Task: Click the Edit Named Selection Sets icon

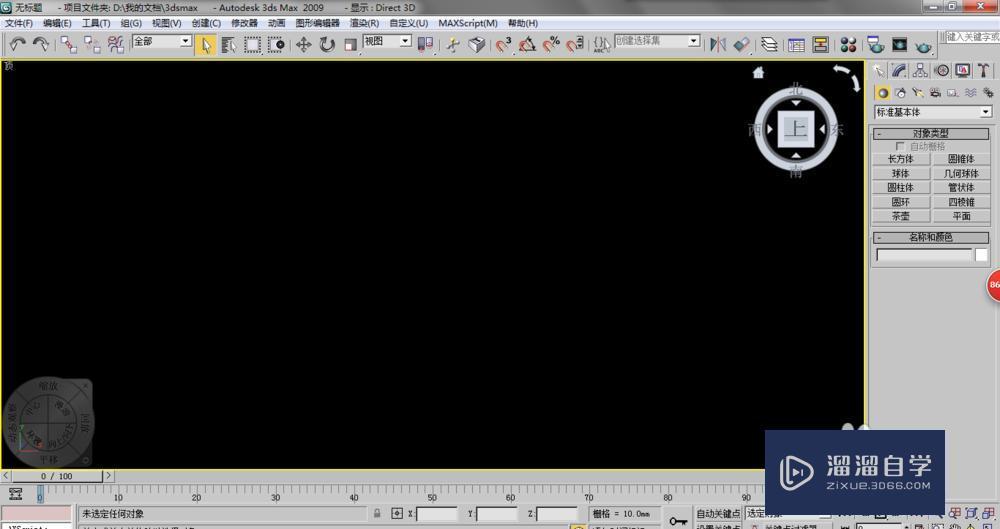Action: (601, 45)
